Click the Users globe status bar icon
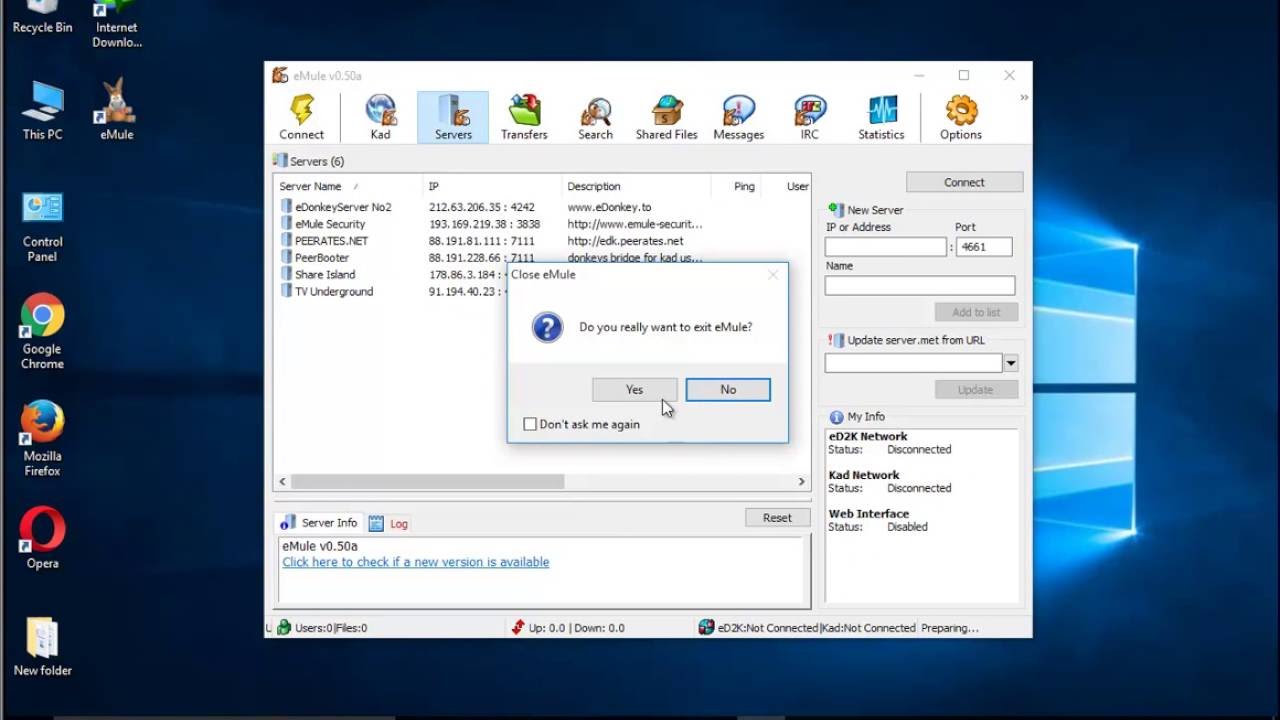Screen dimensions: 1280x720 pyautogui.click(x=284, y=628)
